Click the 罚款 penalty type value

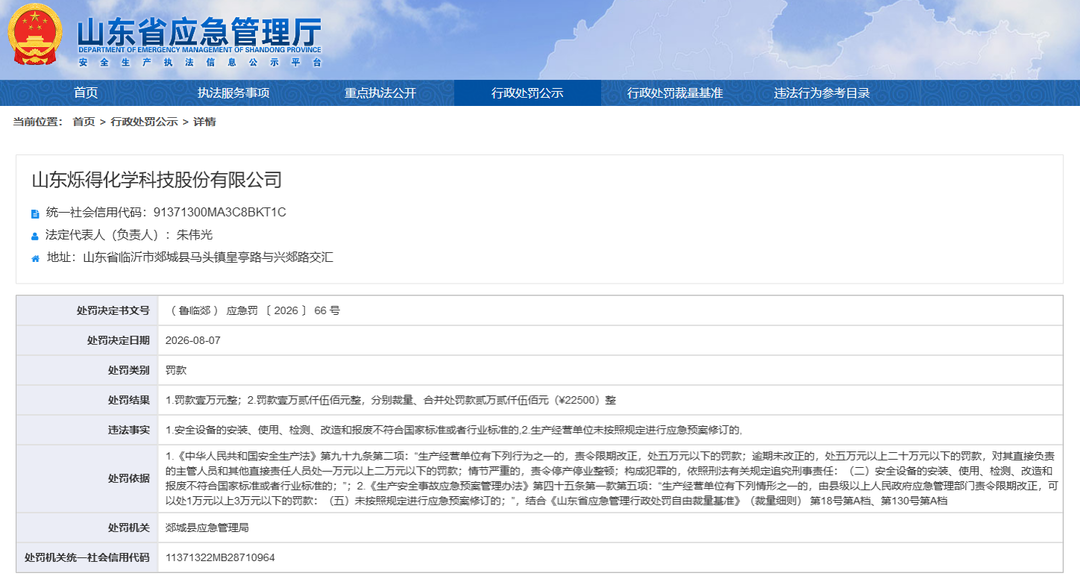click(176, 370)
